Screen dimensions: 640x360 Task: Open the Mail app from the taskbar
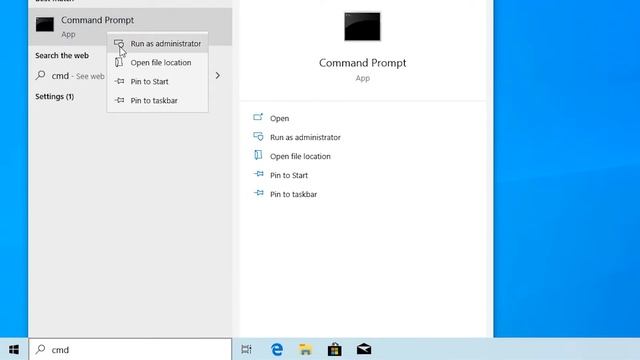coord(364,349)
